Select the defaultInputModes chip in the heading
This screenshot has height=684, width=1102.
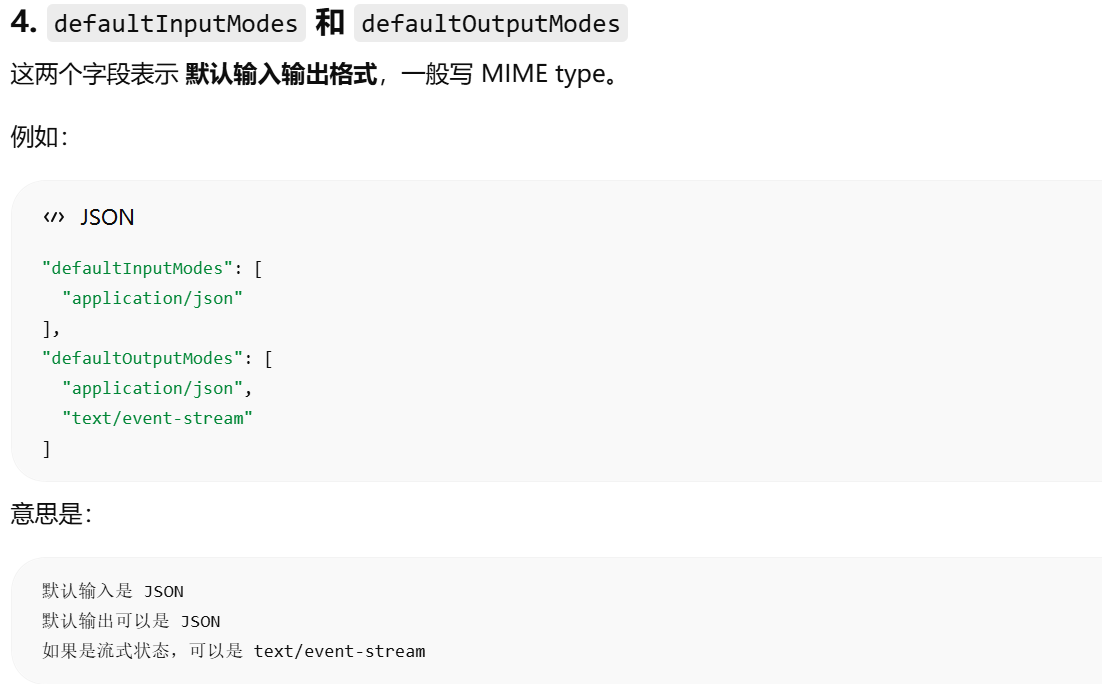[176, 23]
